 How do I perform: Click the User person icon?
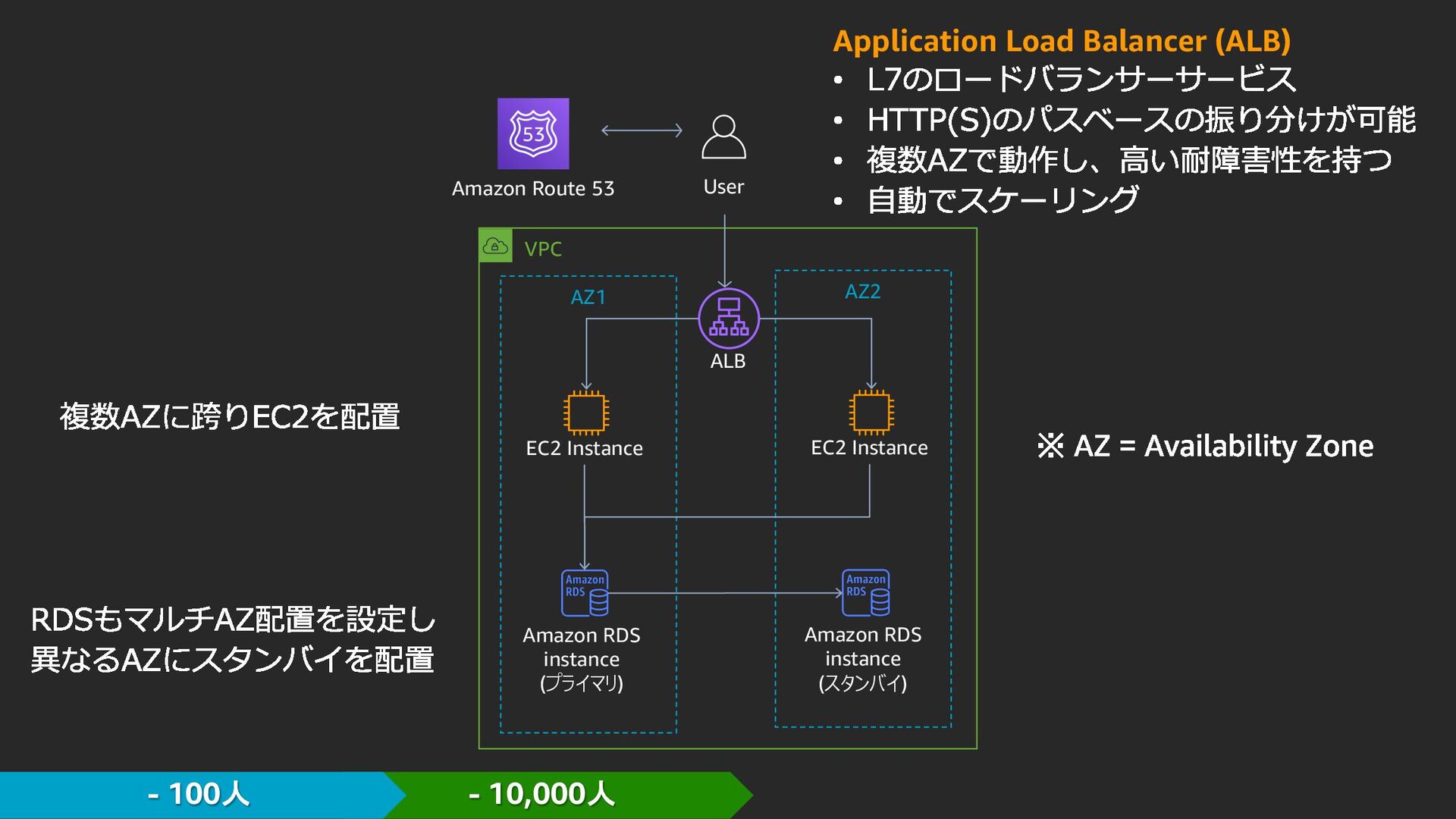pyautogui.click(x=723, y=136)
